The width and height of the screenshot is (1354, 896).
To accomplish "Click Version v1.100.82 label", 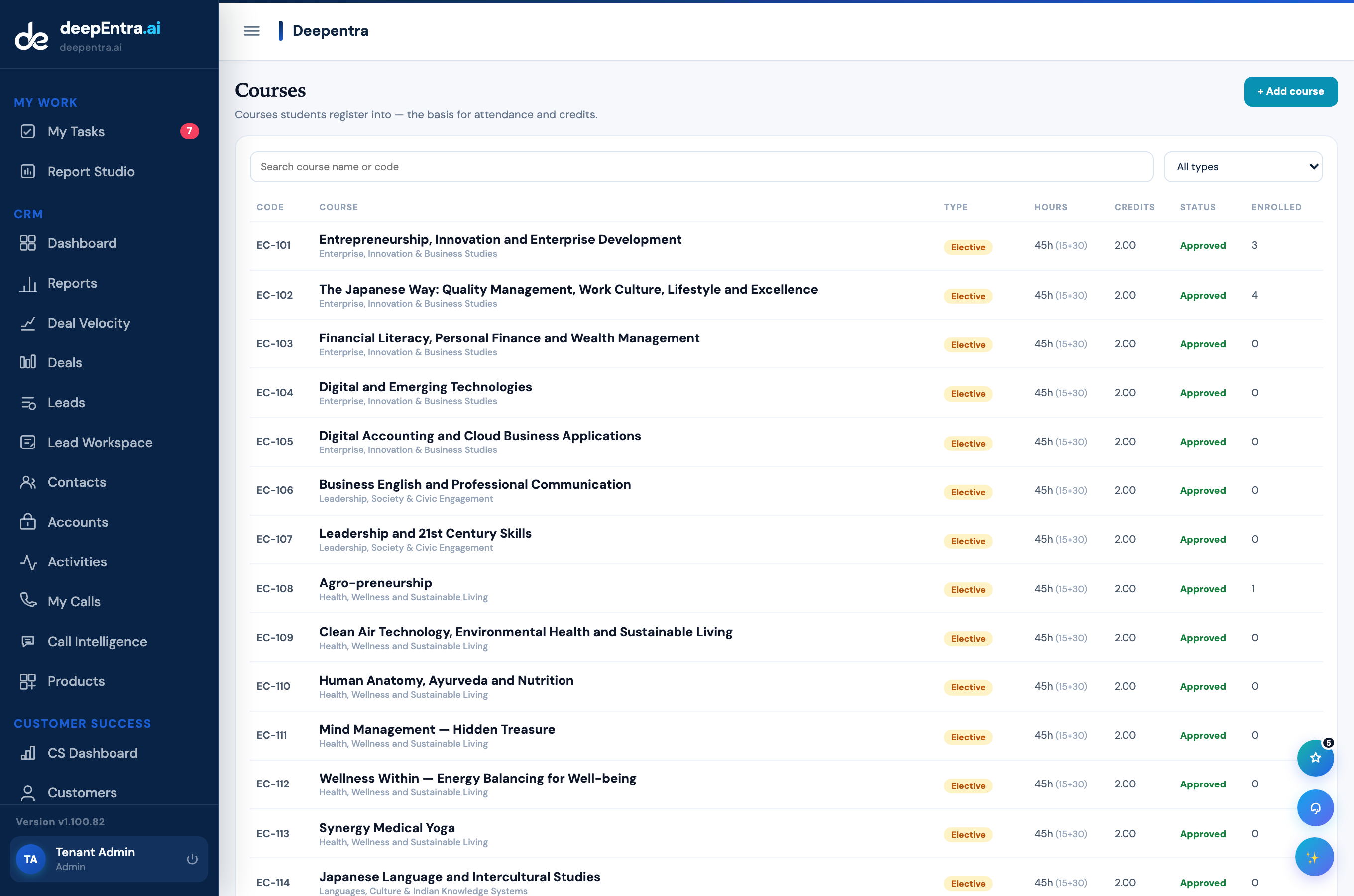I will [60, 821].
